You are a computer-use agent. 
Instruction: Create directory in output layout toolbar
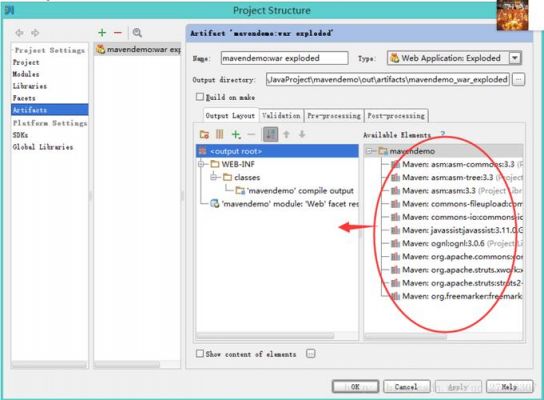[x=204, y=134]
